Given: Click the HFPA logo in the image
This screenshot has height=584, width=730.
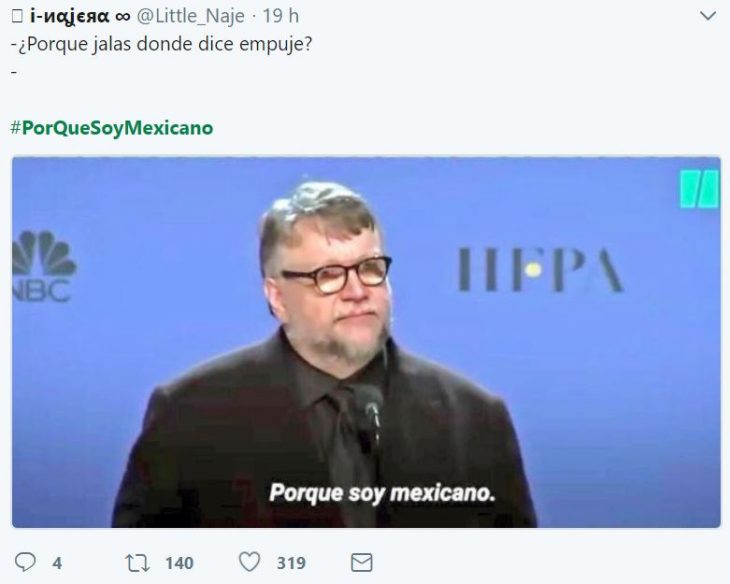Looking at the screenshot, I should (x=540, y=270).
